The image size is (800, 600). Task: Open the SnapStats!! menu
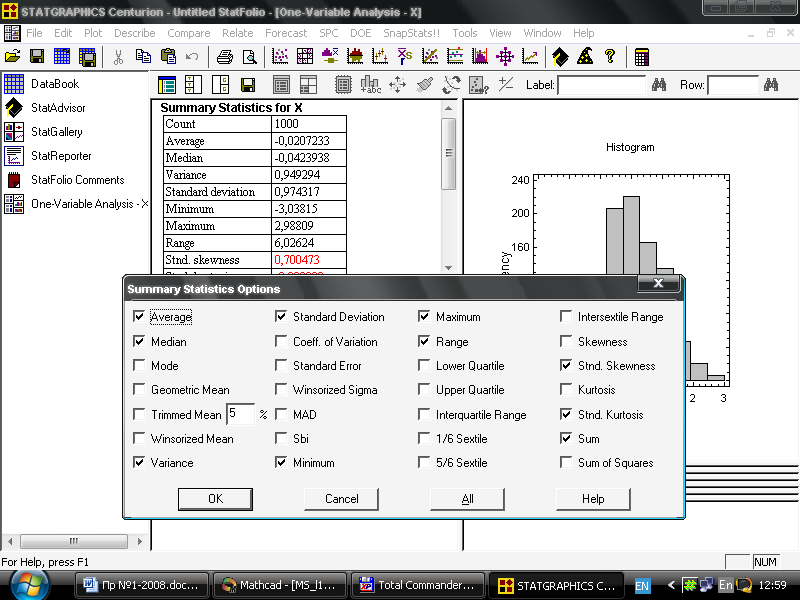click(411, 33)
